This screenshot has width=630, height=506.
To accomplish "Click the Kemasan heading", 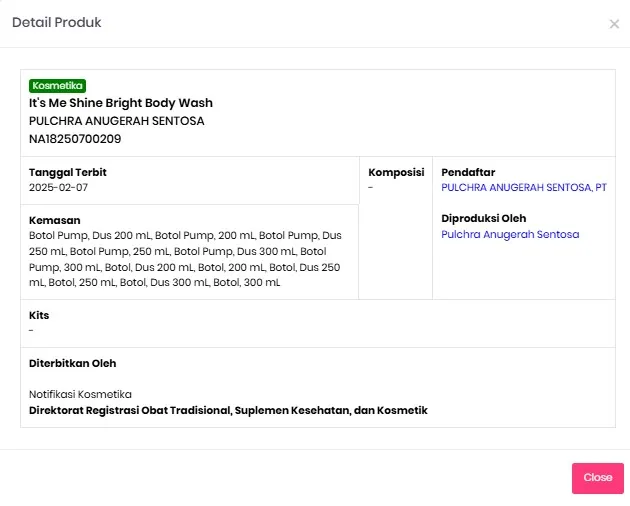I will pos(54,220).
